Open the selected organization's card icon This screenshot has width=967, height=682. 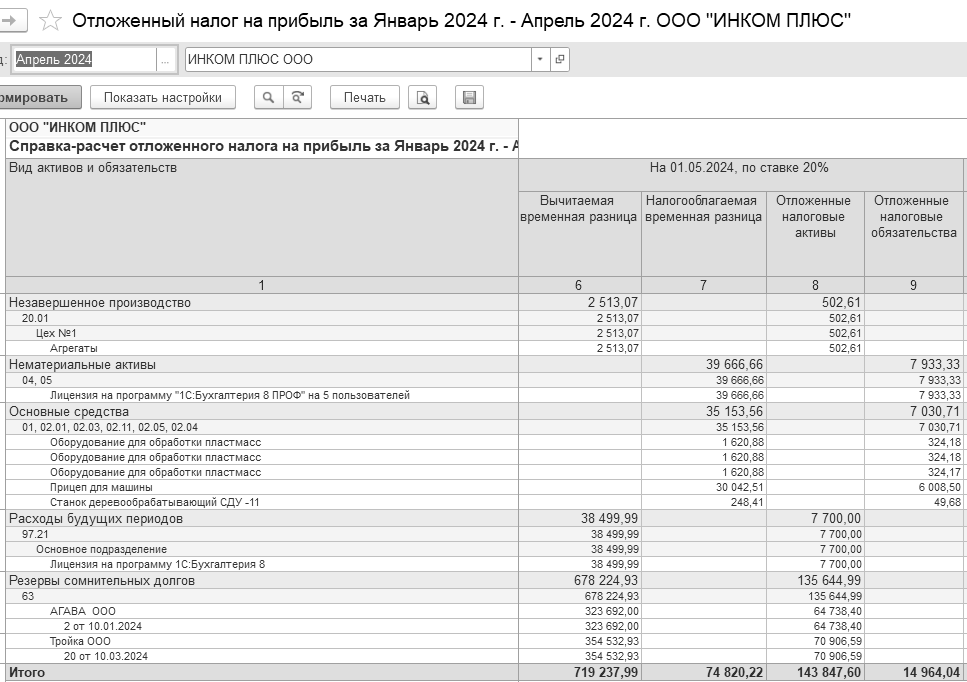click(x=559, y=59)
